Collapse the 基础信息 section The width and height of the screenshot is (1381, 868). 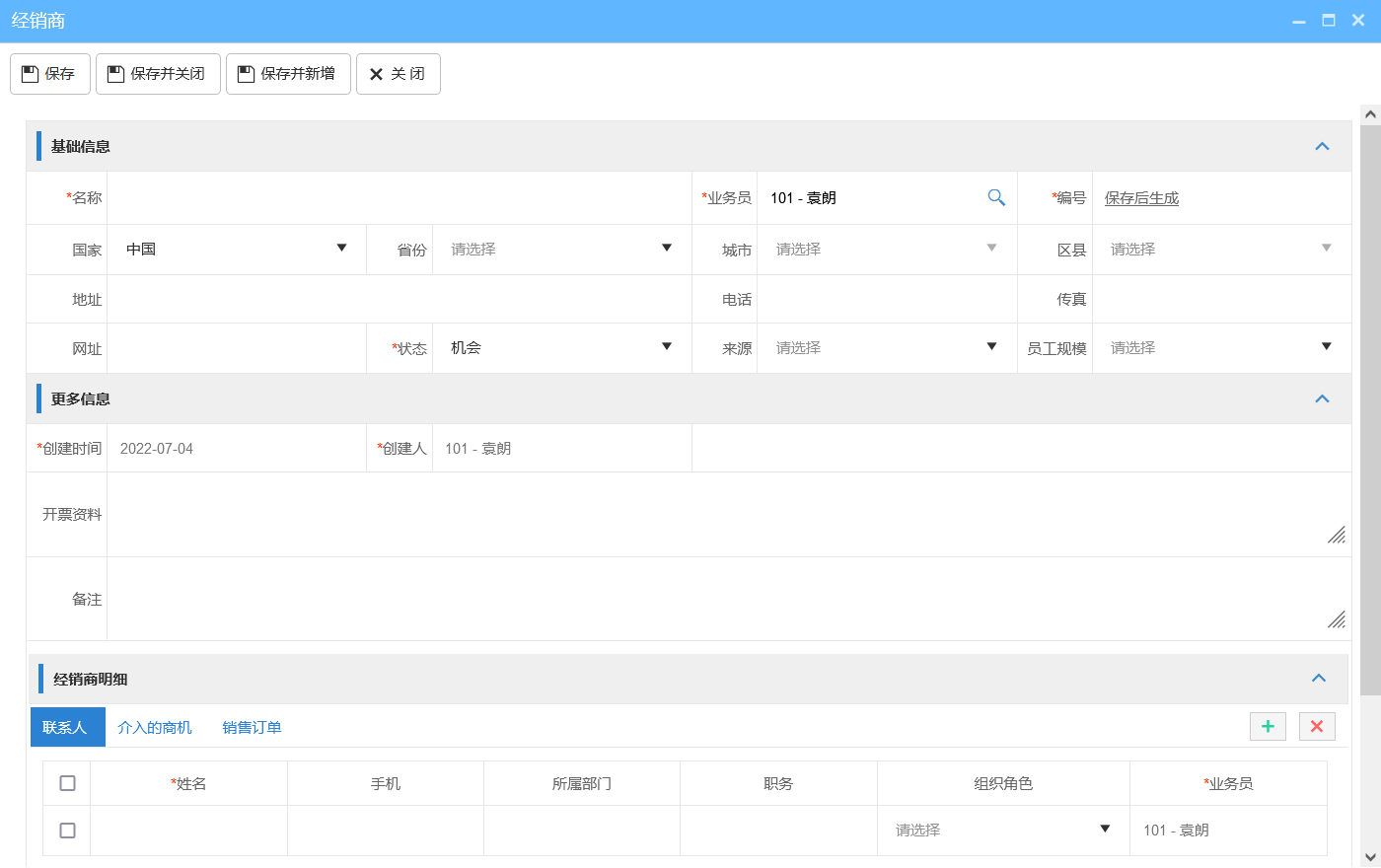[1322, 145]
